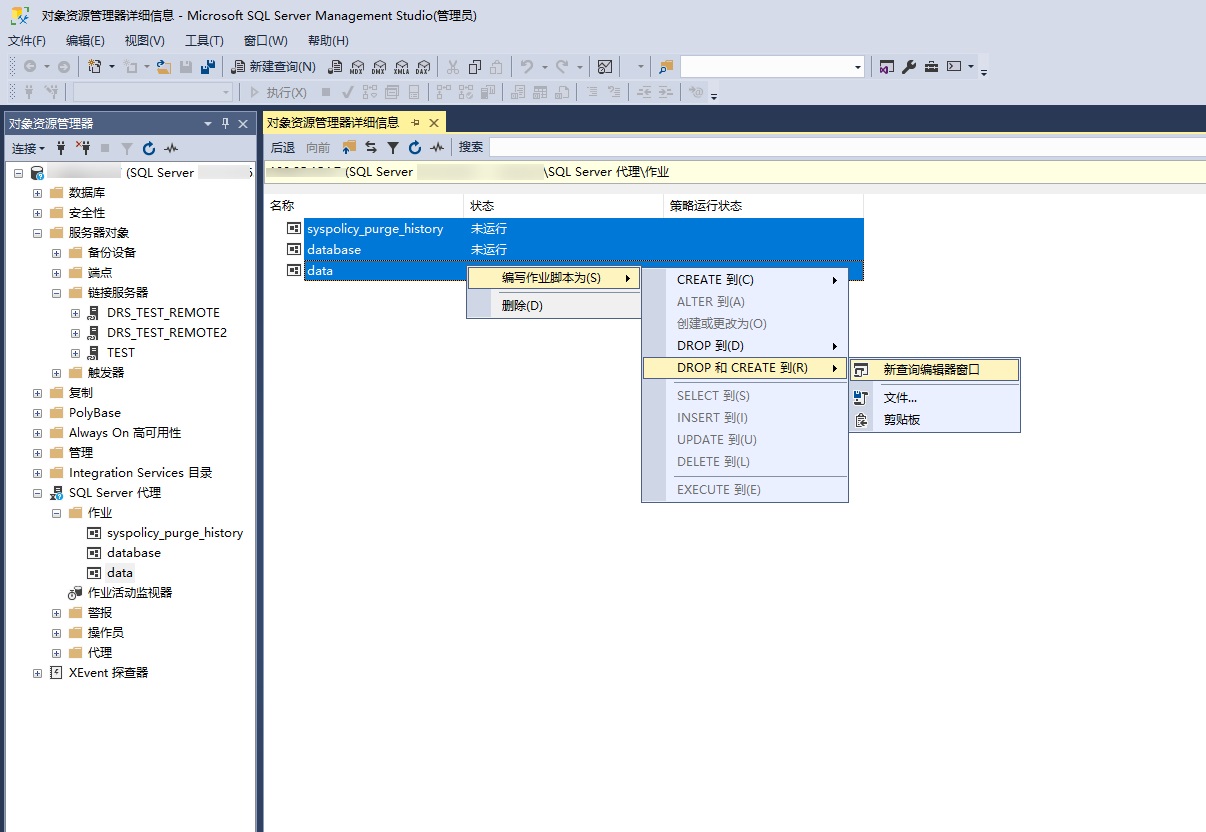Viewport: 1206px width, 832px height.
Task: Click the 名称 column header
Action: point(365,205)
